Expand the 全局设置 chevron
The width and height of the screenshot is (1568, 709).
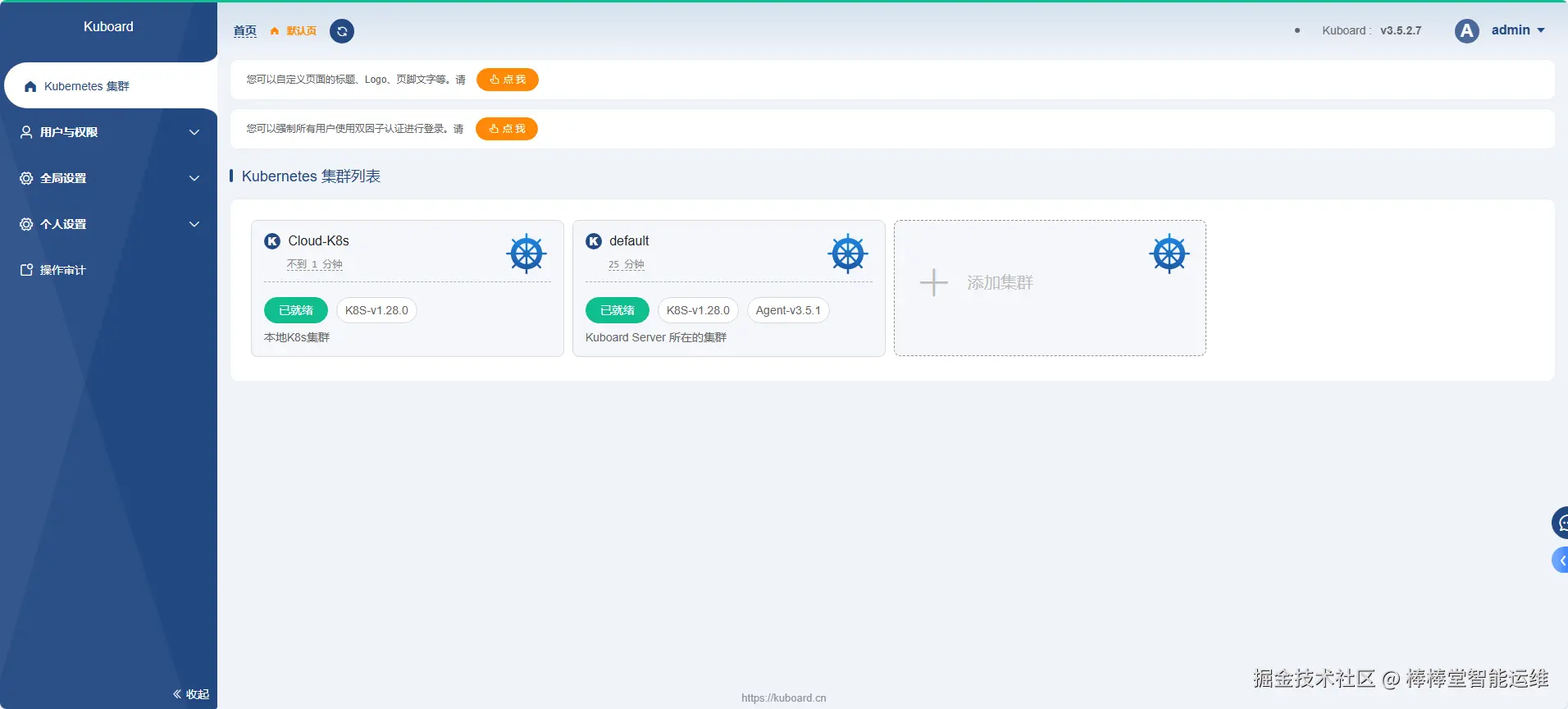(194, 178)
